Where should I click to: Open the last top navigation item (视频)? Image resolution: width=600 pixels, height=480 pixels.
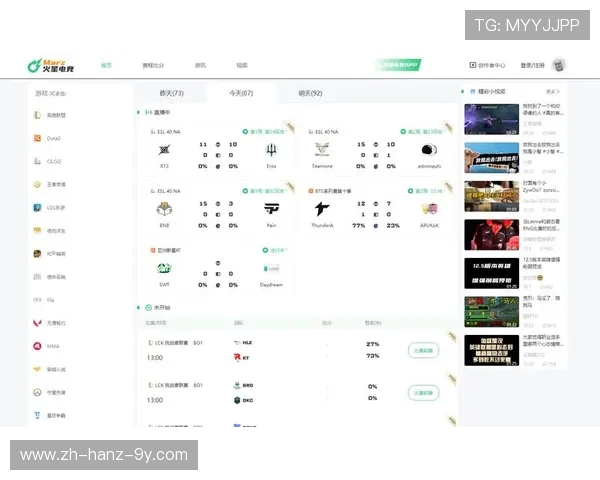tap(242, 65)
